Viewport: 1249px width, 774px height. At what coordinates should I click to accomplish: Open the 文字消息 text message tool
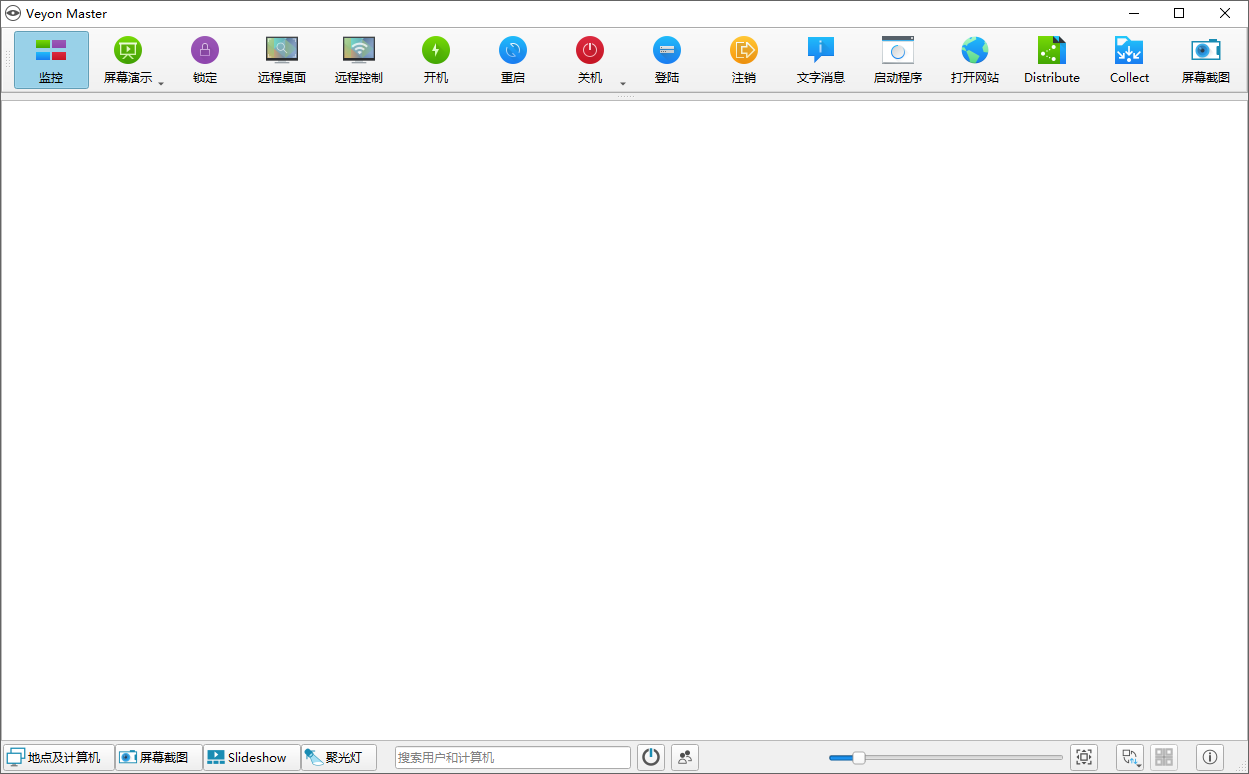coord(821,60)
